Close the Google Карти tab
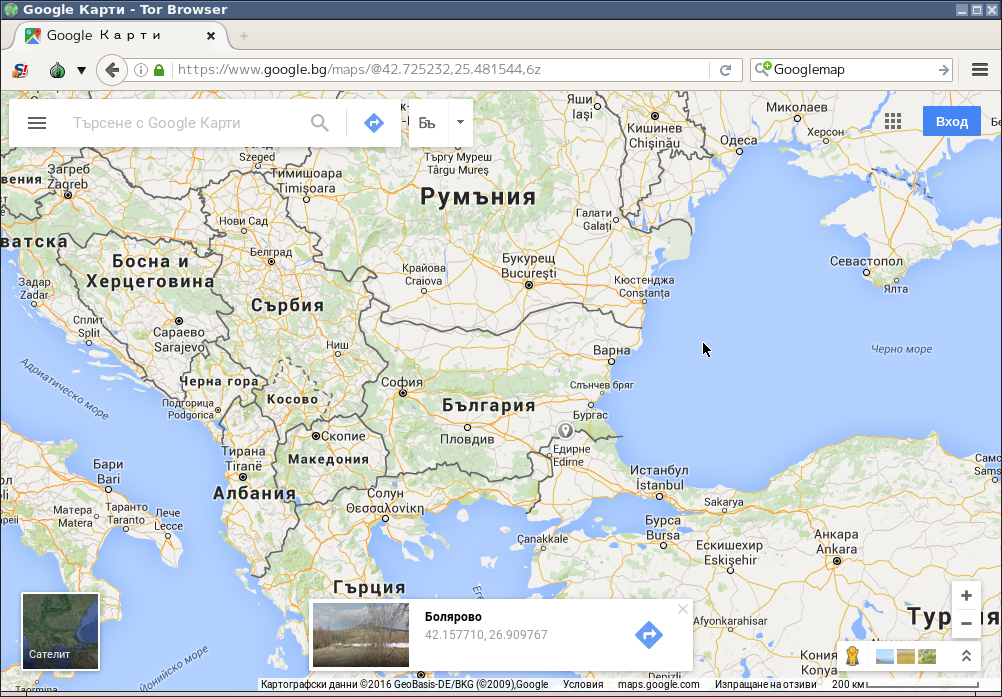1002x697 pixels. tap(211, 36)
